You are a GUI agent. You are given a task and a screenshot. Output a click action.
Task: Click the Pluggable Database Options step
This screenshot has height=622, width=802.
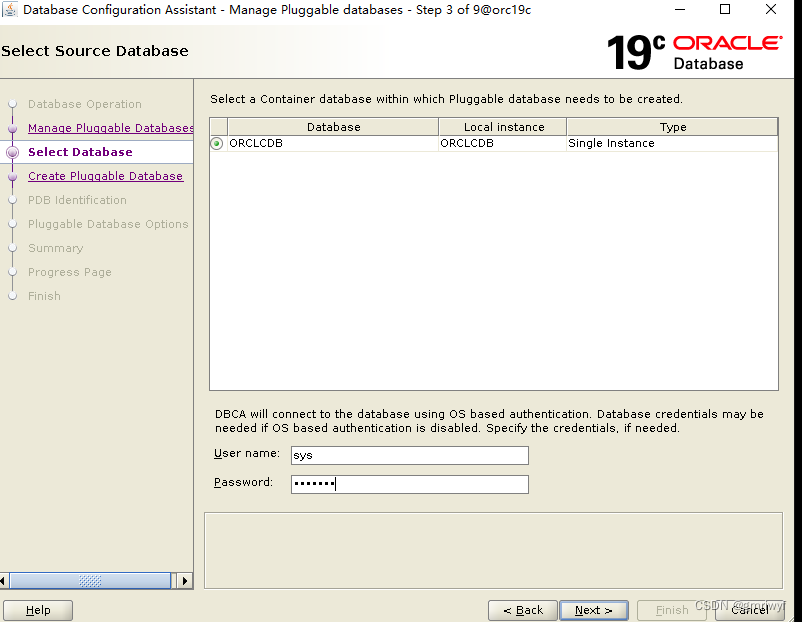[108, 224]
